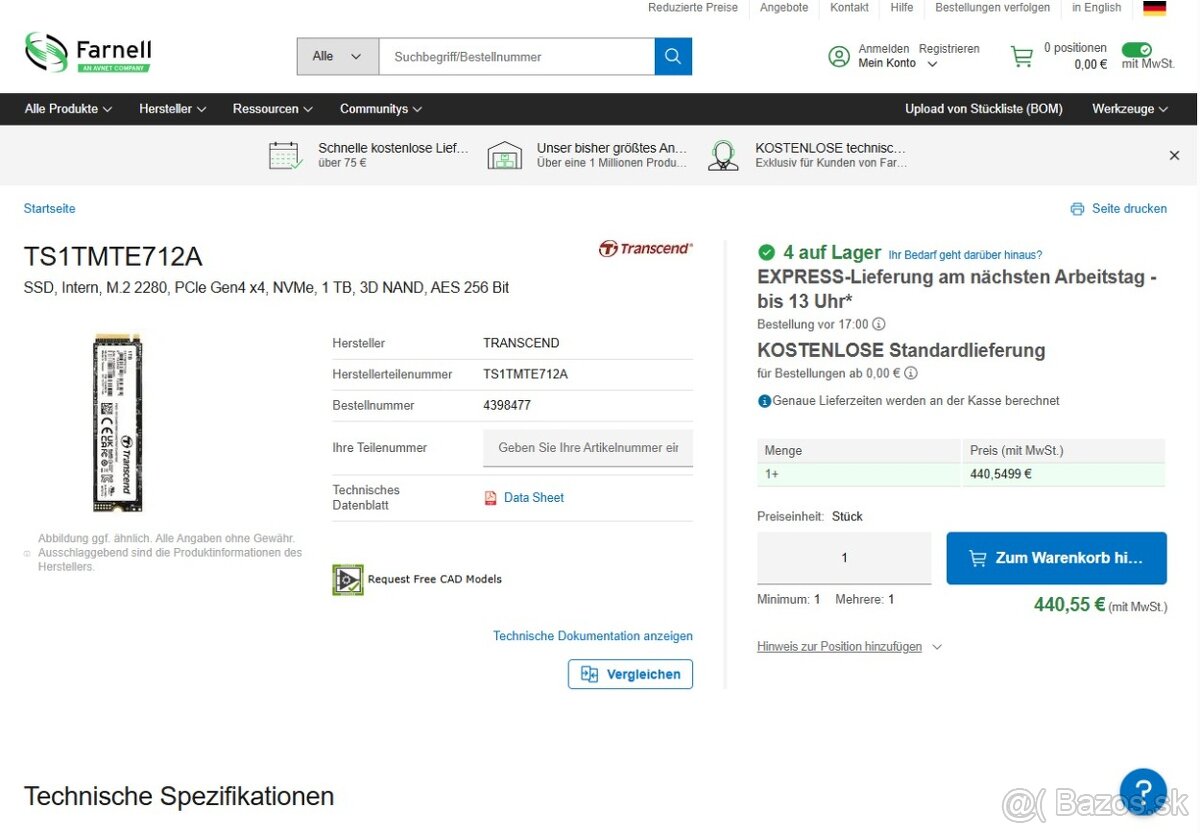The height and width of the screenshot is (833, 1200).
Task: Open the Hersteller menu
Action: tap(172, 109)
